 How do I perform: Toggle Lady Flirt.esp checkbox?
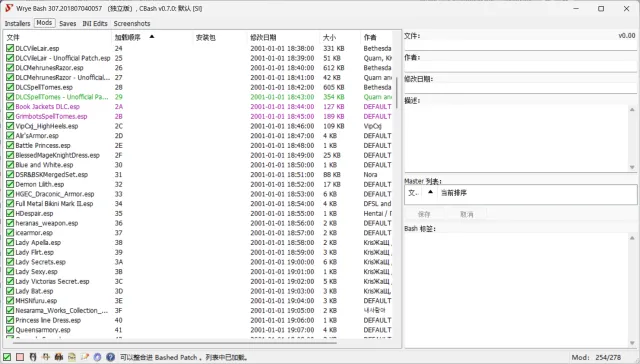point(10,252)
